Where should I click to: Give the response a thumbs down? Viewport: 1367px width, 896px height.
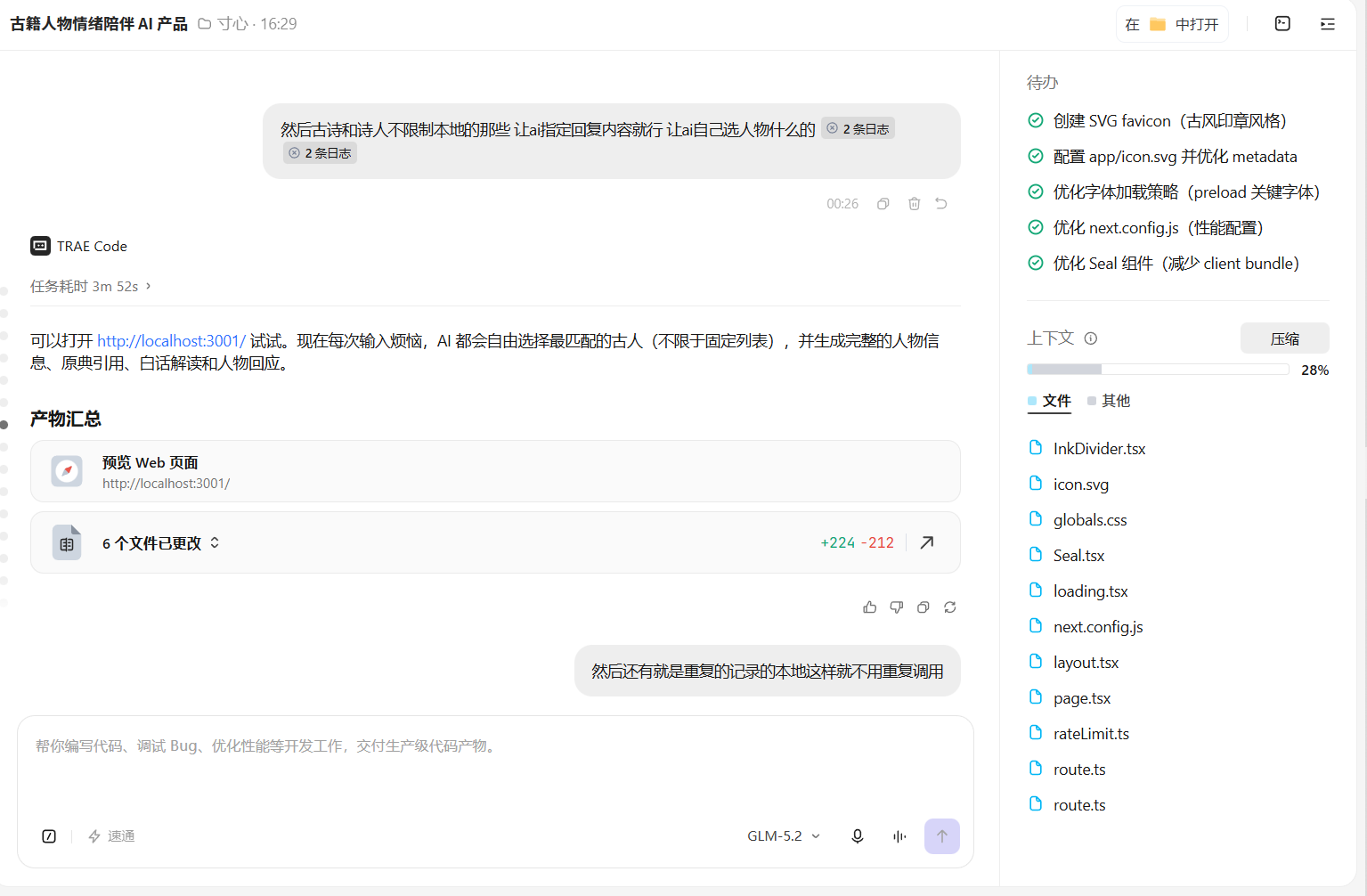point(897,607)
